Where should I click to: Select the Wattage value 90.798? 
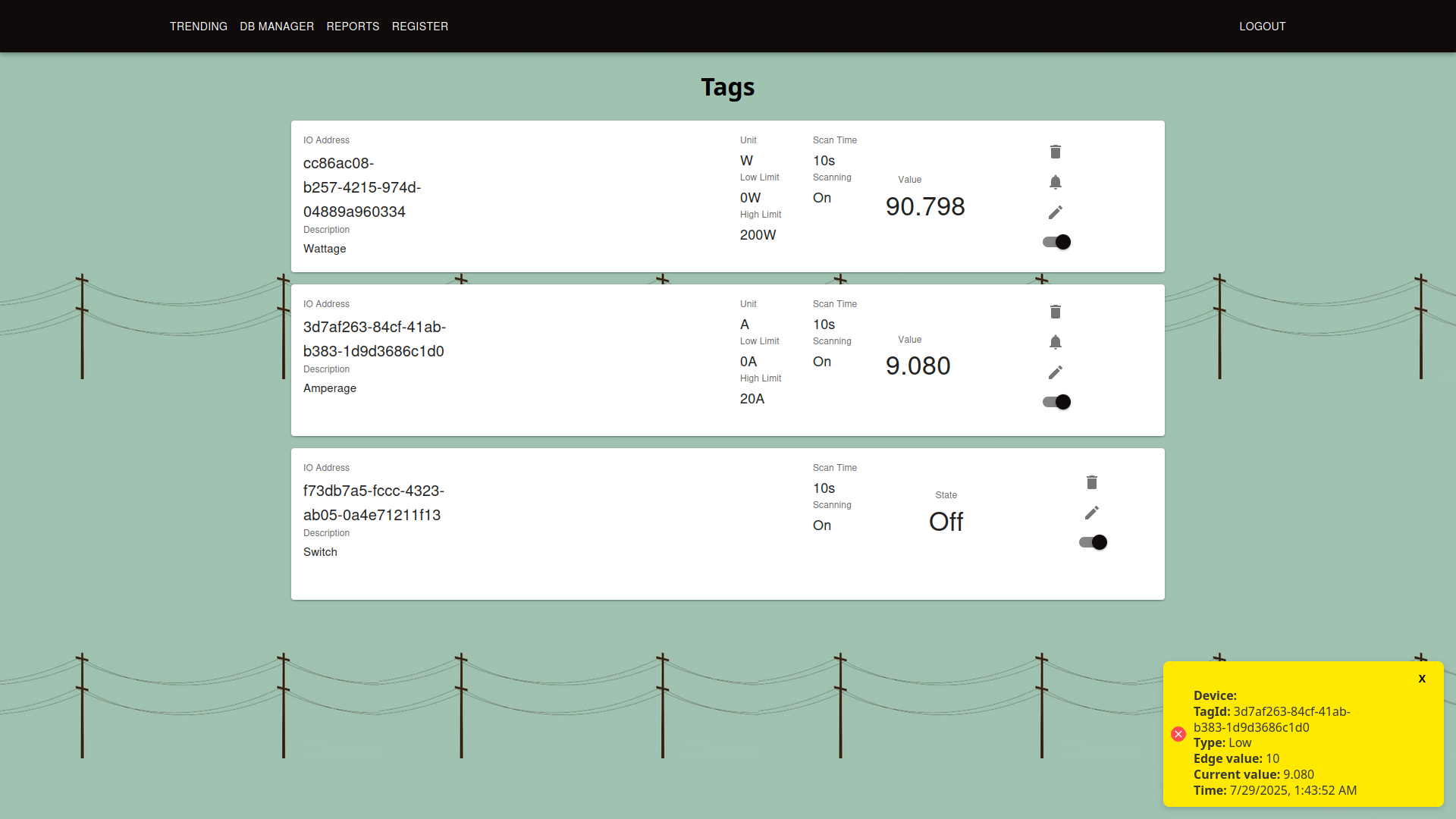925,206
